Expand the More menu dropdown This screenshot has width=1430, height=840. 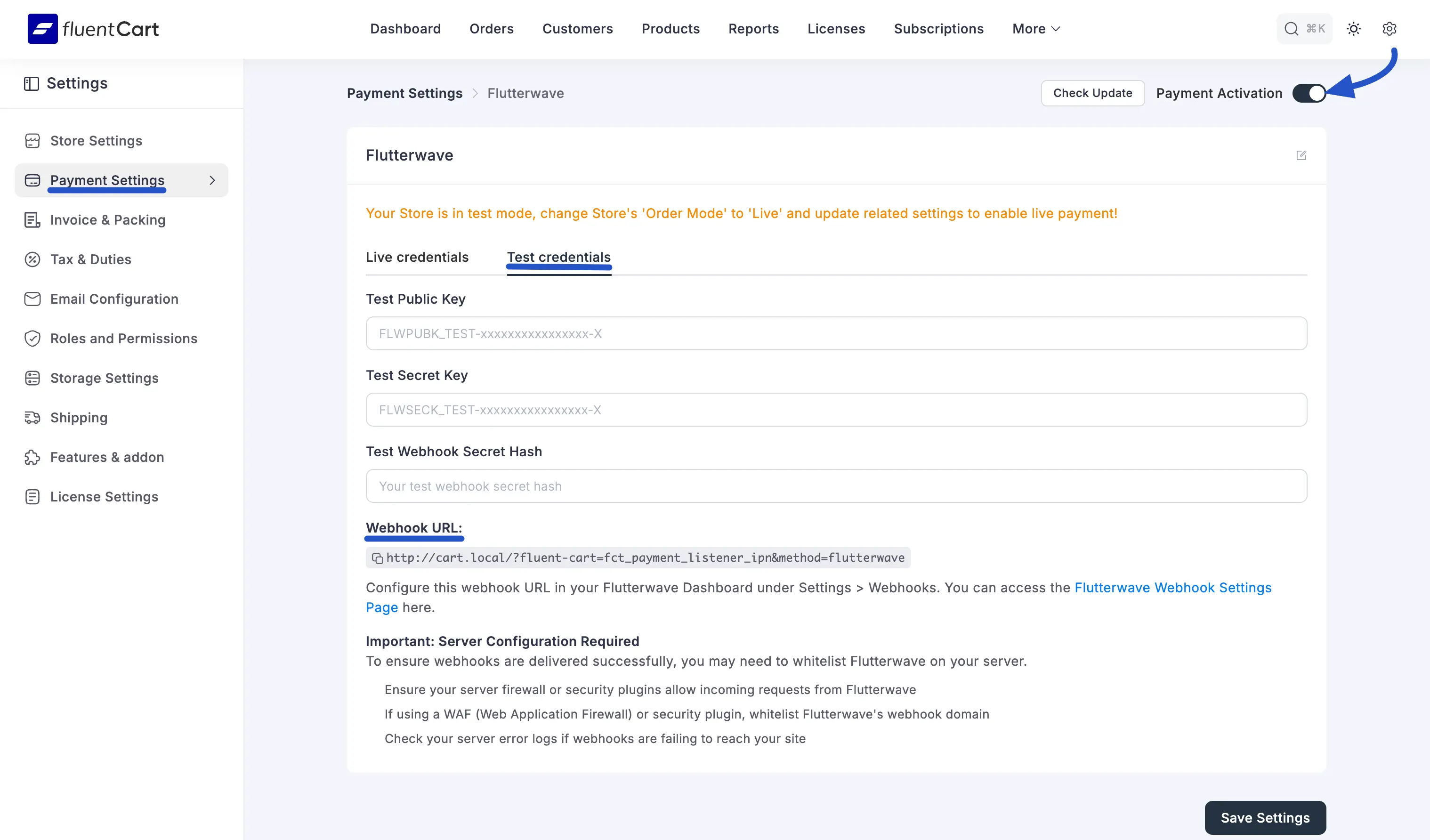point(1035,28)
